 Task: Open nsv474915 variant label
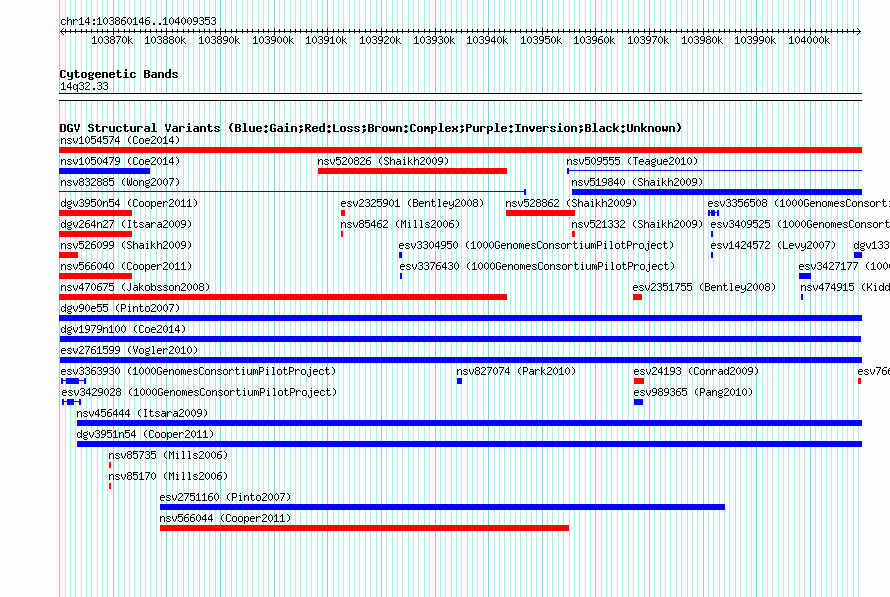click(845, 287)
